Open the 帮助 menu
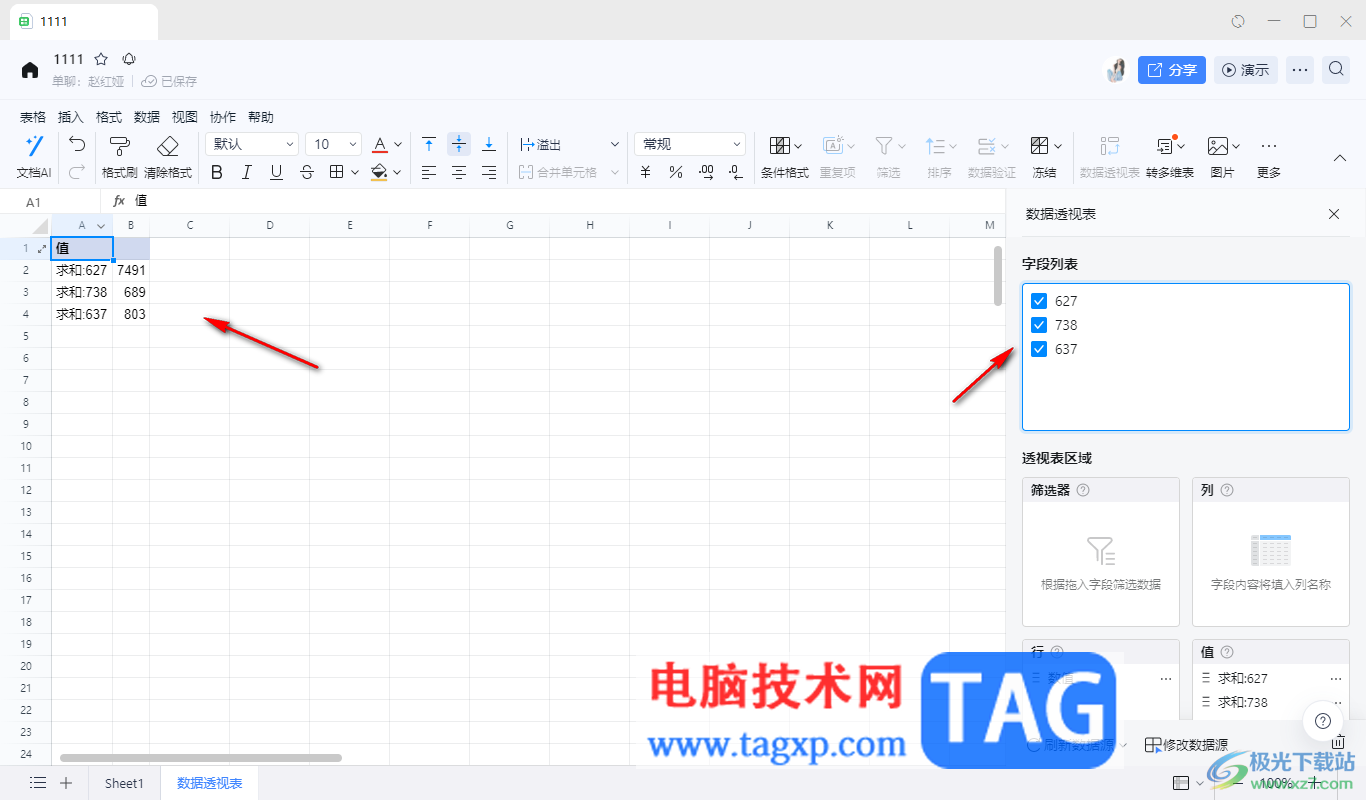This screenshot has height=800, width=1366. (x=261, y=117)
